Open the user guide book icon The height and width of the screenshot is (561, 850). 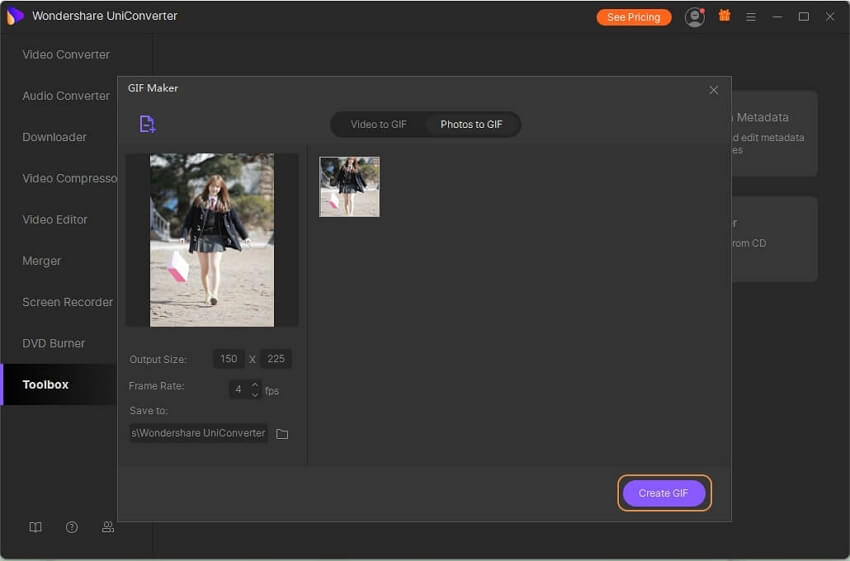[36, 527]
